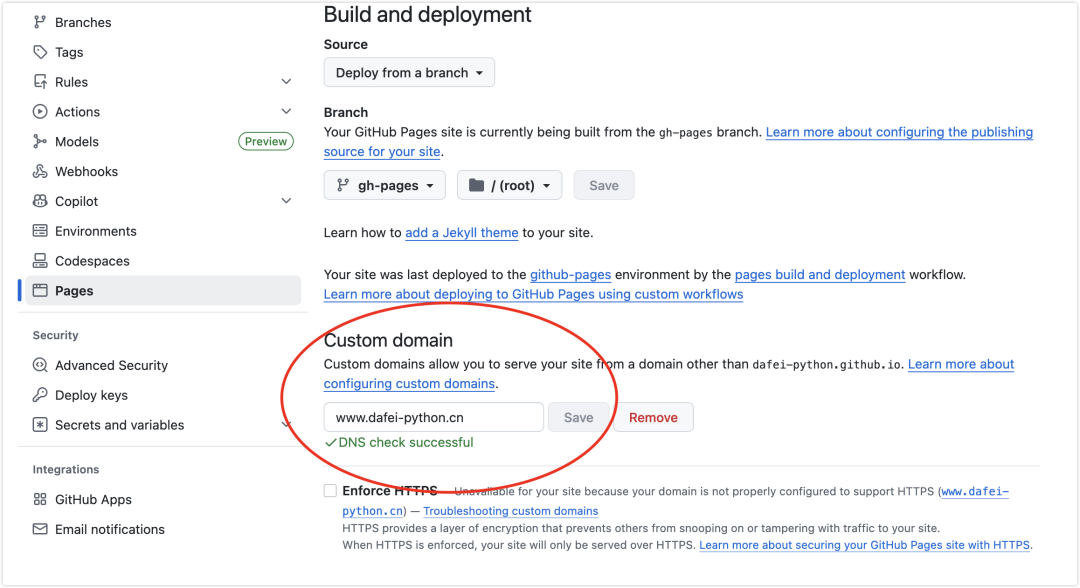The width and height of the screenshot is (1080, 588).
Task: Click the Deploy keys icon
Action: [40, 395]
